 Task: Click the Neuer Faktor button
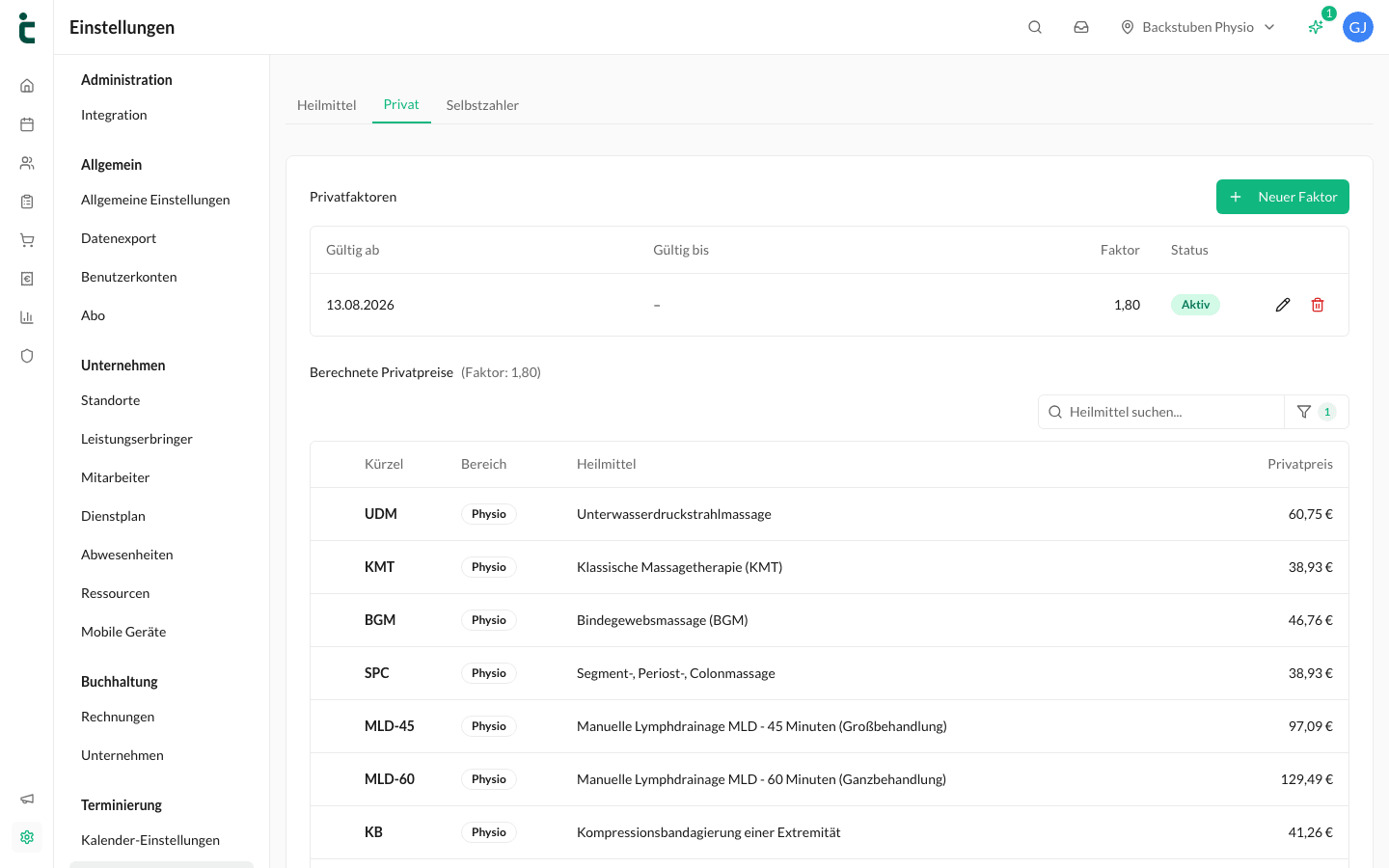(x=1283, y=197)
